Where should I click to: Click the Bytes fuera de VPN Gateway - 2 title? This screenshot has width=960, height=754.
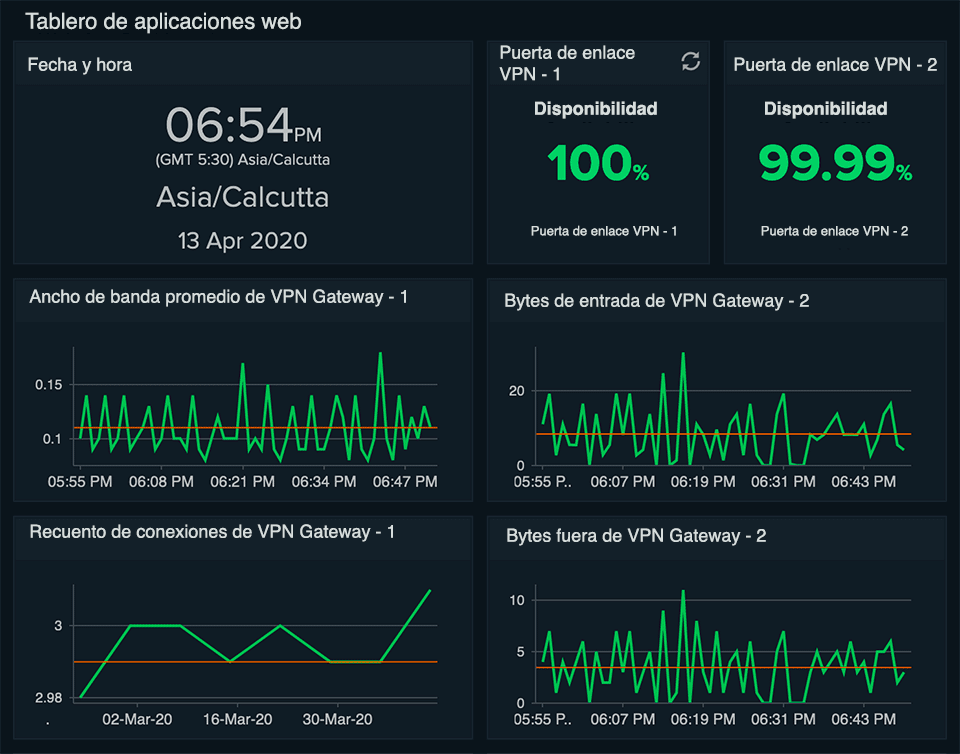636,536
